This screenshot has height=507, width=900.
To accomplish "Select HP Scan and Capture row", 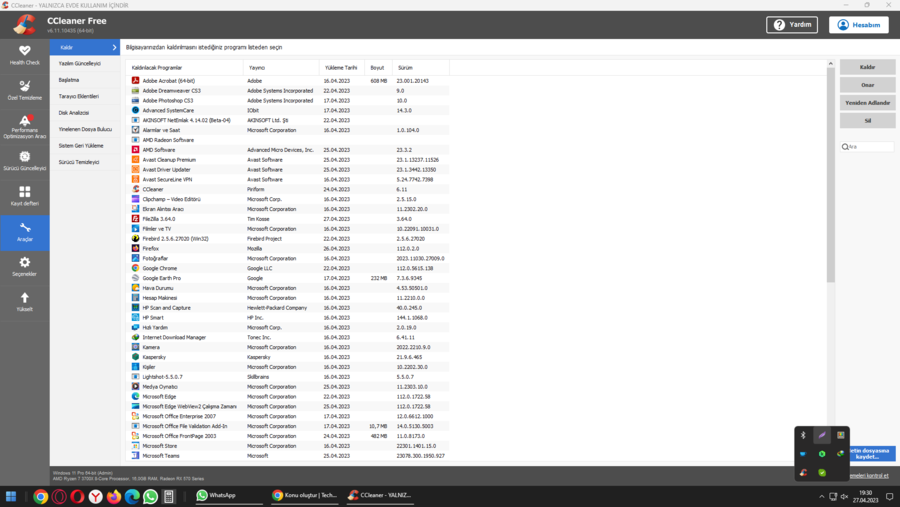I will tap(288, 308).
